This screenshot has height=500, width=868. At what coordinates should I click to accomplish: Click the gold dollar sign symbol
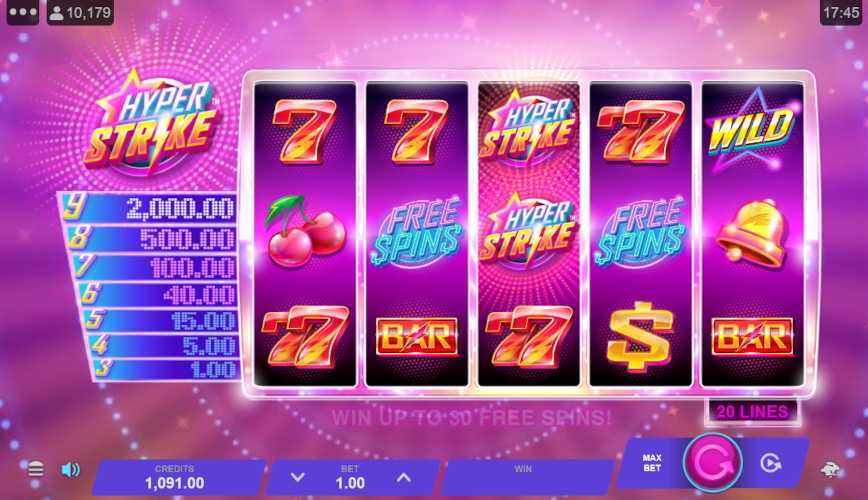pos(640,336)
